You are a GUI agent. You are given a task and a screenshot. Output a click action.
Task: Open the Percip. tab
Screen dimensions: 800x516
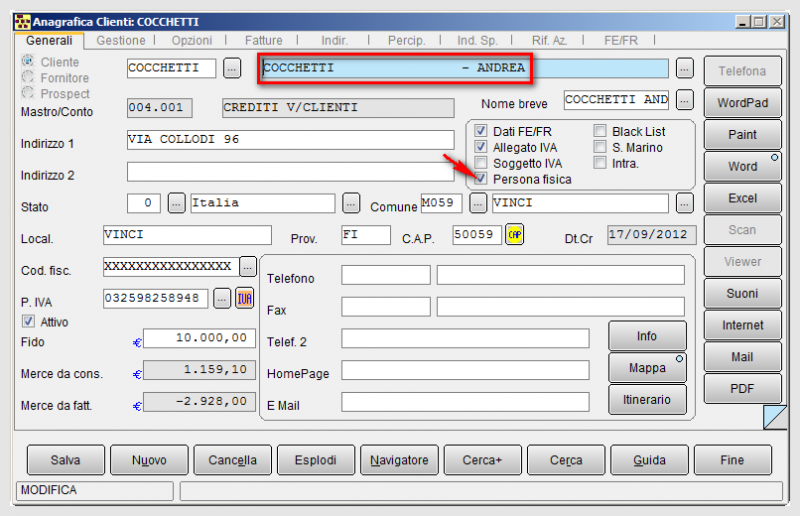tap(406, 40)
